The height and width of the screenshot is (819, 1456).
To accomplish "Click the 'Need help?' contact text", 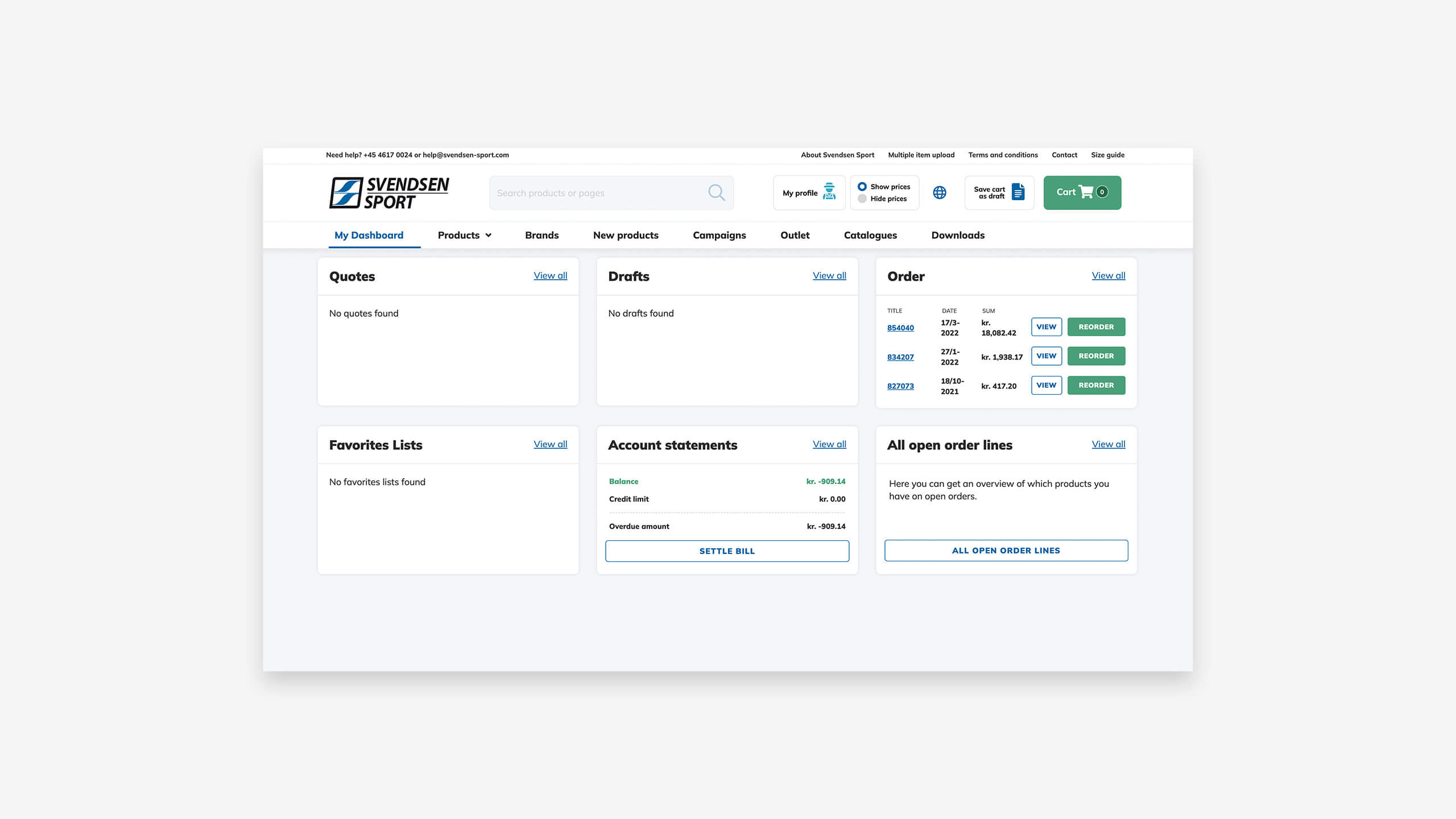I will [417, 155].
